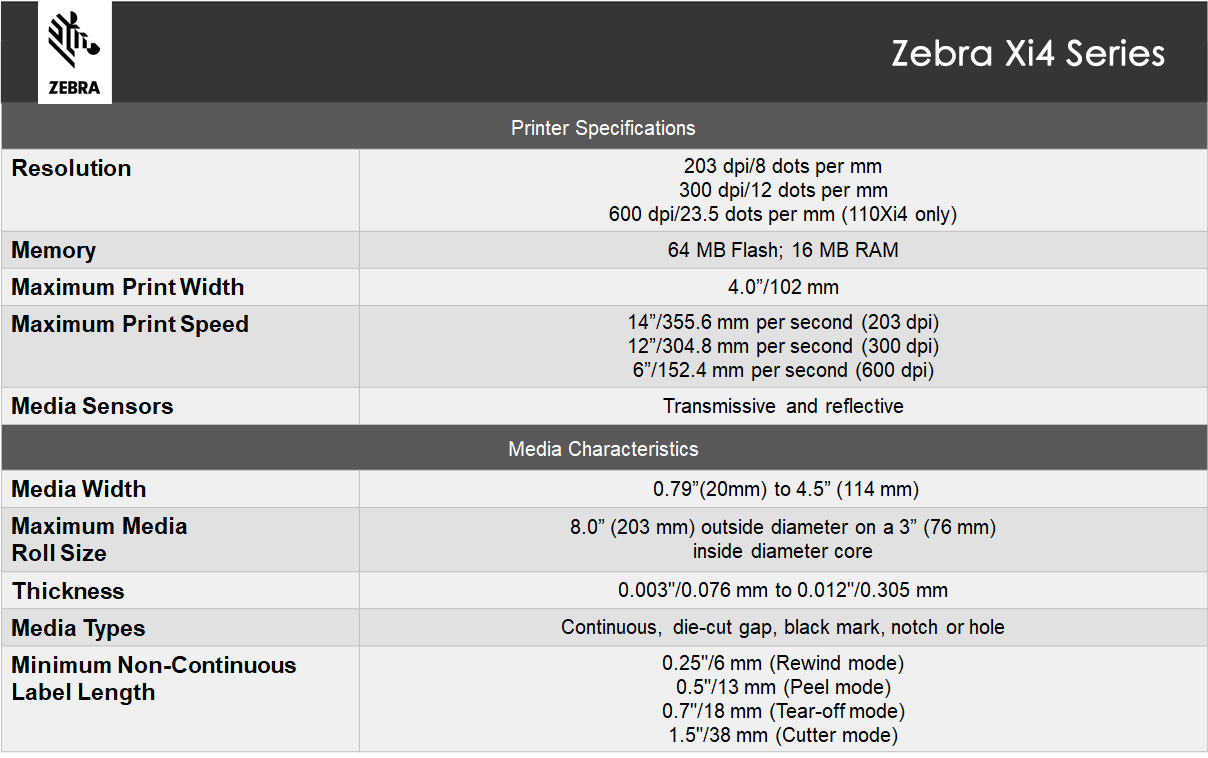Select the Media Types row label
The height and width of the screenshot is (758, 1208).
[x=78, y=629]
